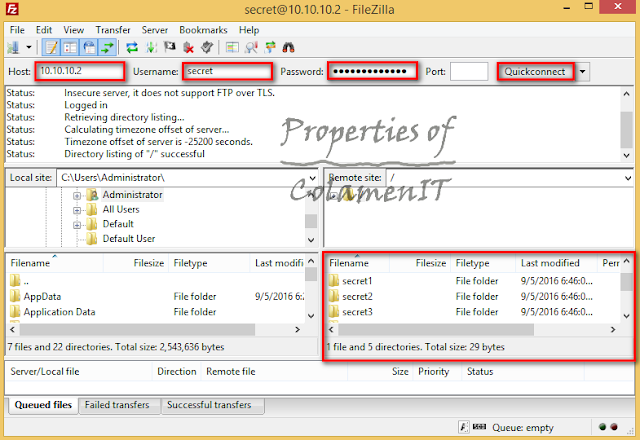This screenshot has width=640, height=440.
Task: Toggle remote directory tree display
Action: click(89, 48)
